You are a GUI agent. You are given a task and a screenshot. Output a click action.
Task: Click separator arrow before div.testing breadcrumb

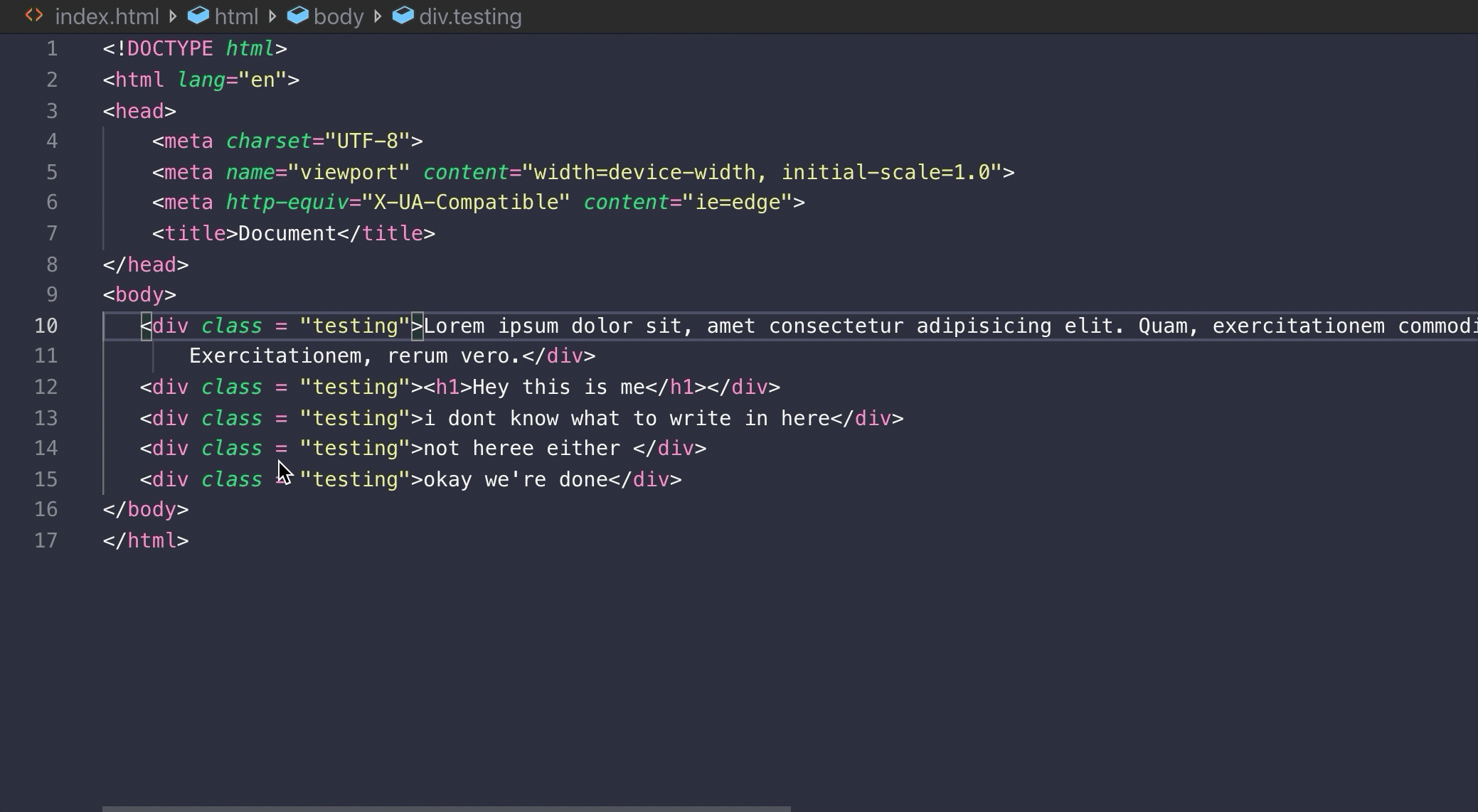pyautogui.click(x=378, y=16)
